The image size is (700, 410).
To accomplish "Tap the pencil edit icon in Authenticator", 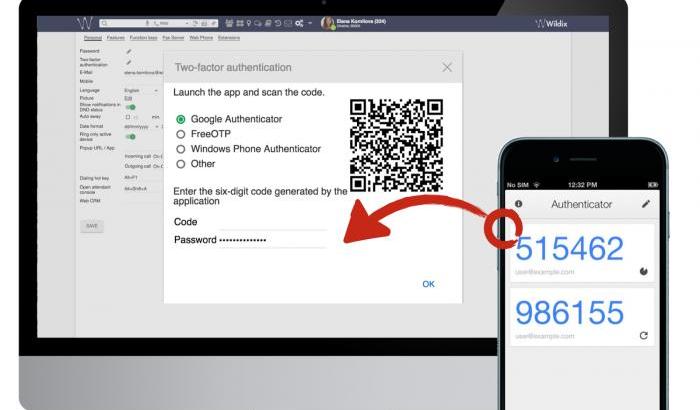I will [x=646, y=204].
